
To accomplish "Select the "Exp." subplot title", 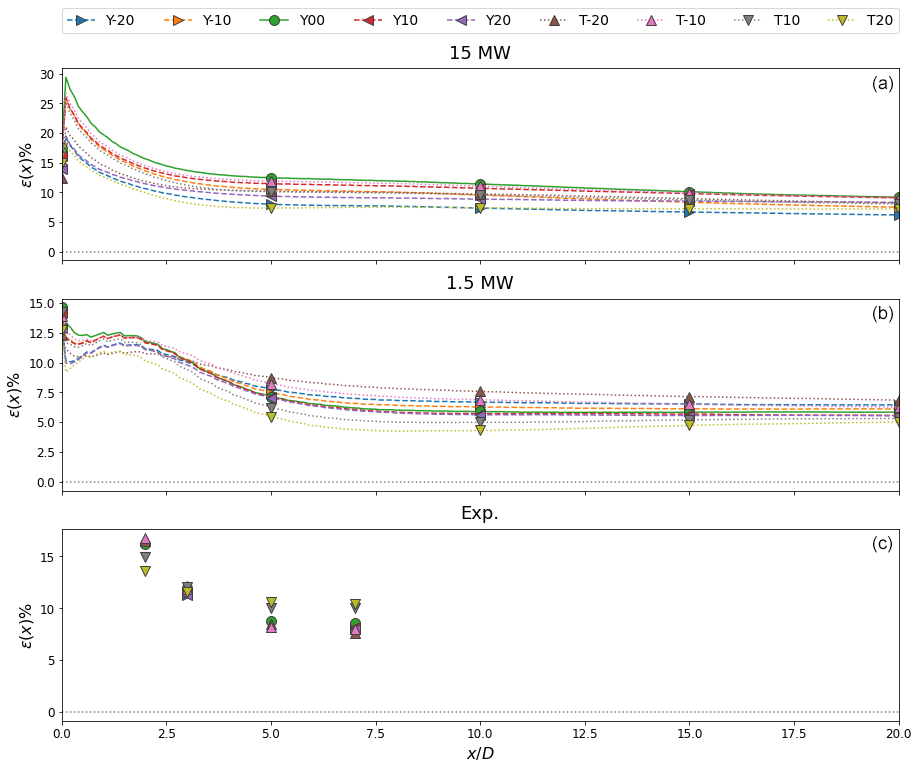I will 480,513.
